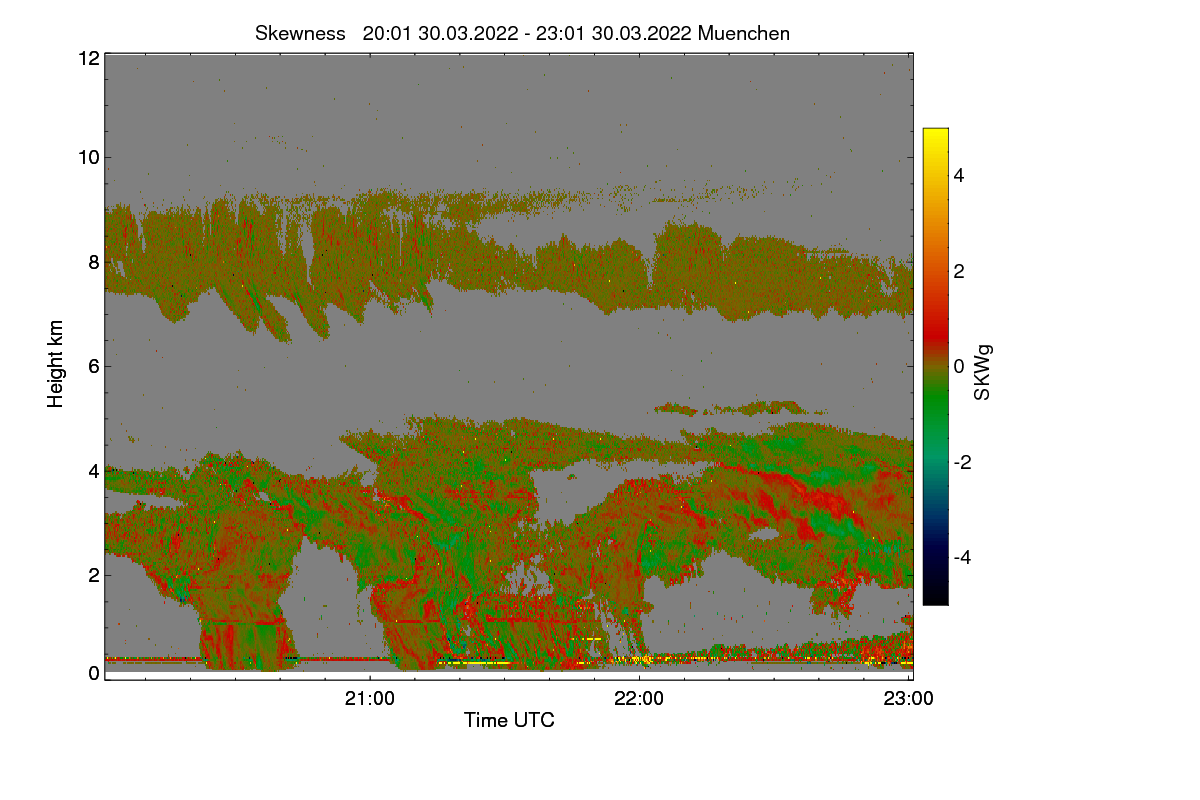Click the '22:00' time tick label
Viewport: 1200px width, 800px height.
click(x=639, y=699)
